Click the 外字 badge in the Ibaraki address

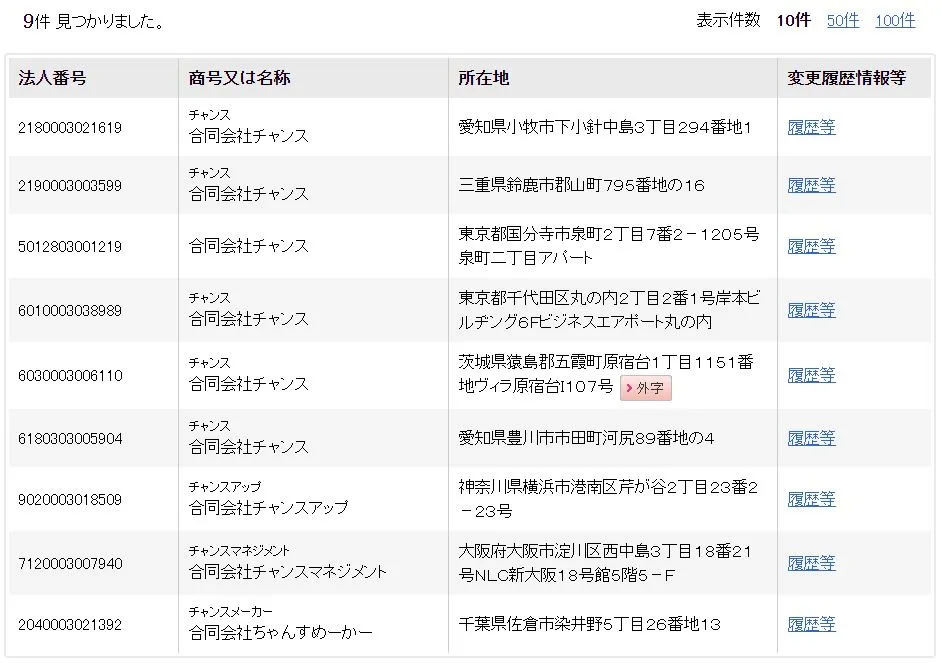pyautogui.click(x=645, y=388)
